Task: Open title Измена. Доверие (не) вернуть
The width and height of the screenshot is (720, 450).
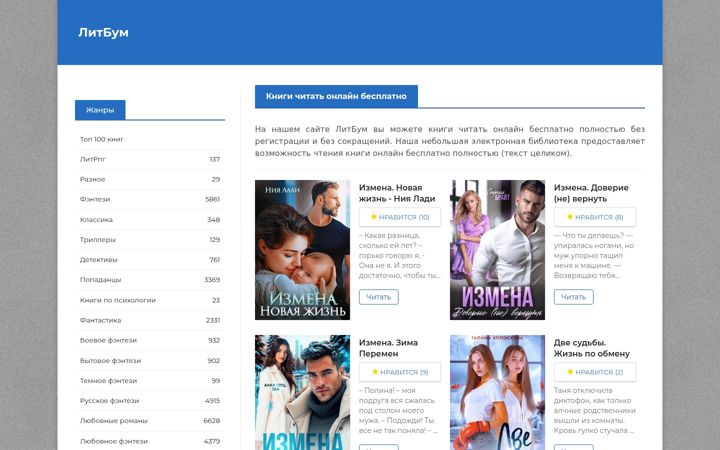Action: coord(591,193)
